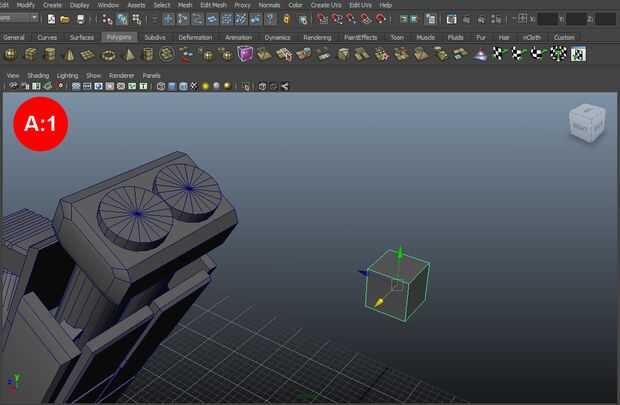Open the viewport Panels menu
The image size is (620, 405).
151,75
